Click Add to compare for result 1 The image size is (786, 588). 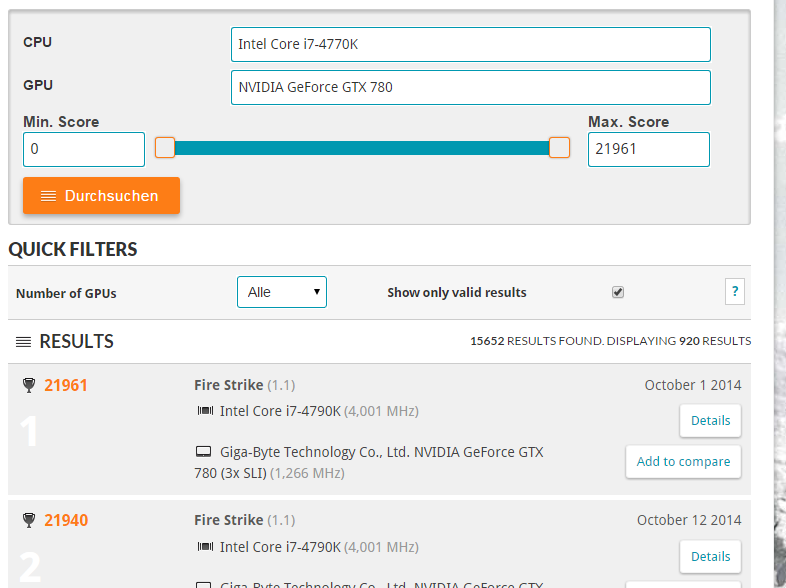[x=683, y=462]
